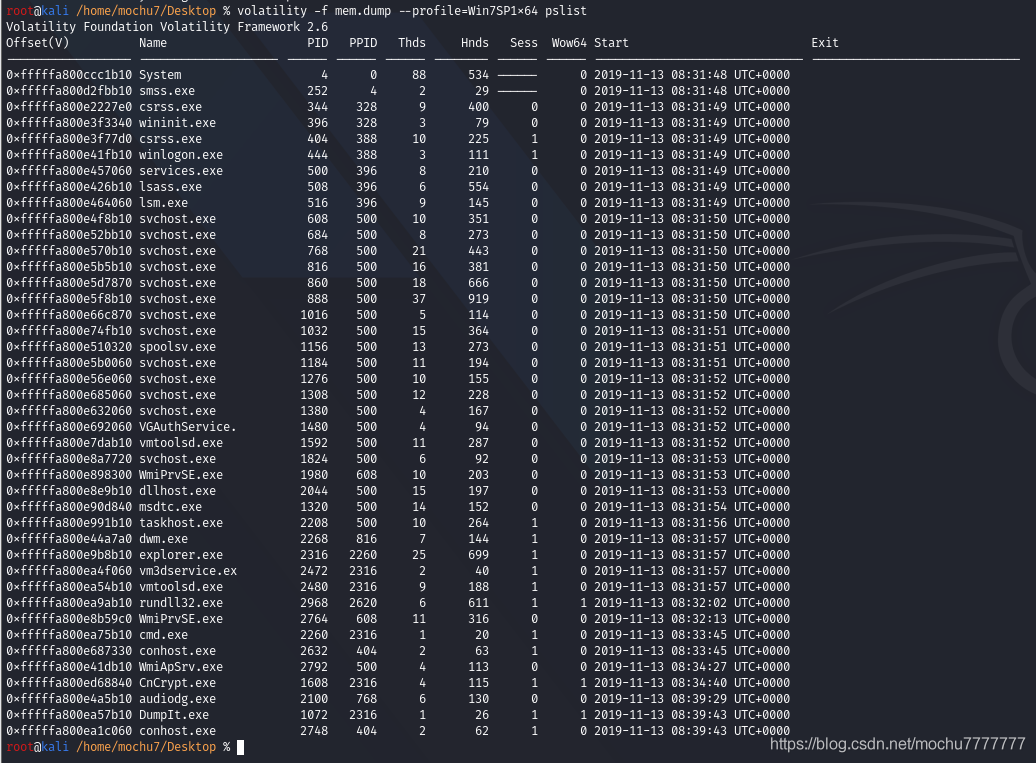
Task: Click the /home/mochu7/Desktop path in bottom prompt
Action: tap(146, 747)
